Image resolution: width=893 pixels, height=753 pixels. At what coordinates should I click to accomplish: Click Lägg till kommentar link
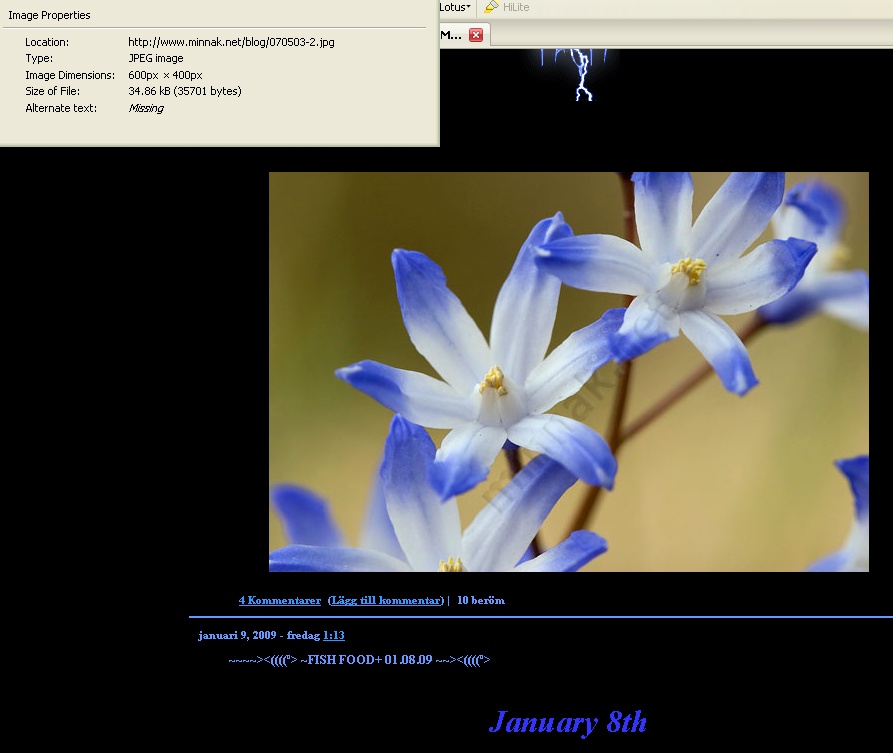click(x=386, y=600)
